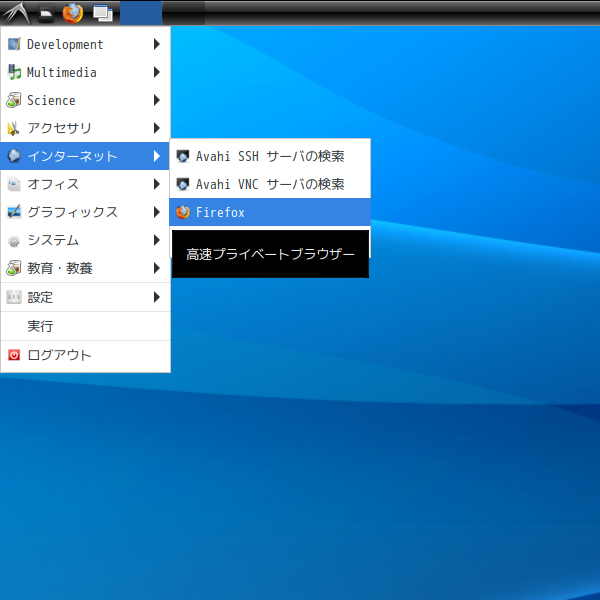Open the 教育・教養 menu entry
Screen dimensions: 600x600
click(x=85, y=268)
